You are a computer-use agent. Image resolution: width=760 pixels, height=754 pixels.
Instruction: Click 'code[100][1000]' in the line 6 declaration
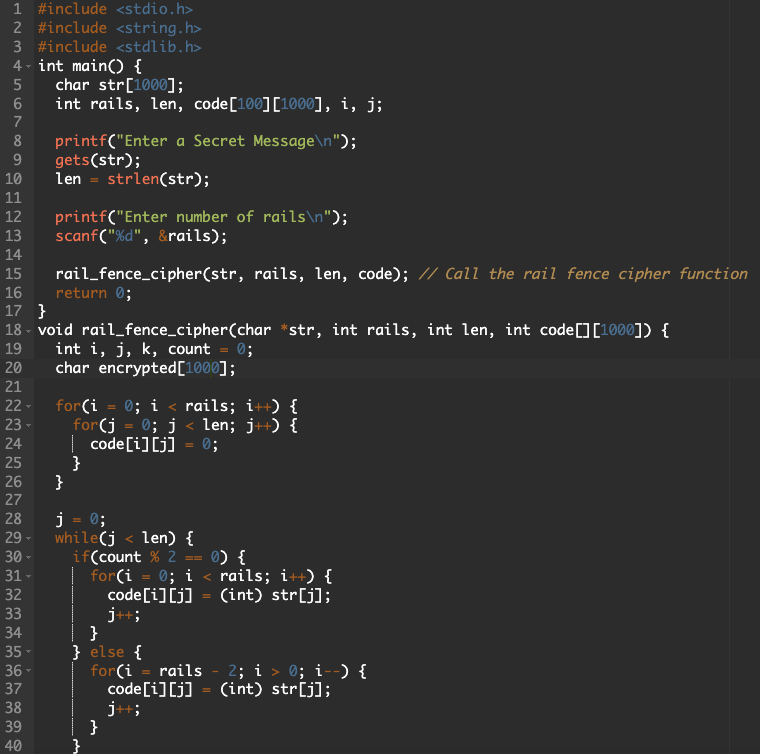tap(258, 104)
